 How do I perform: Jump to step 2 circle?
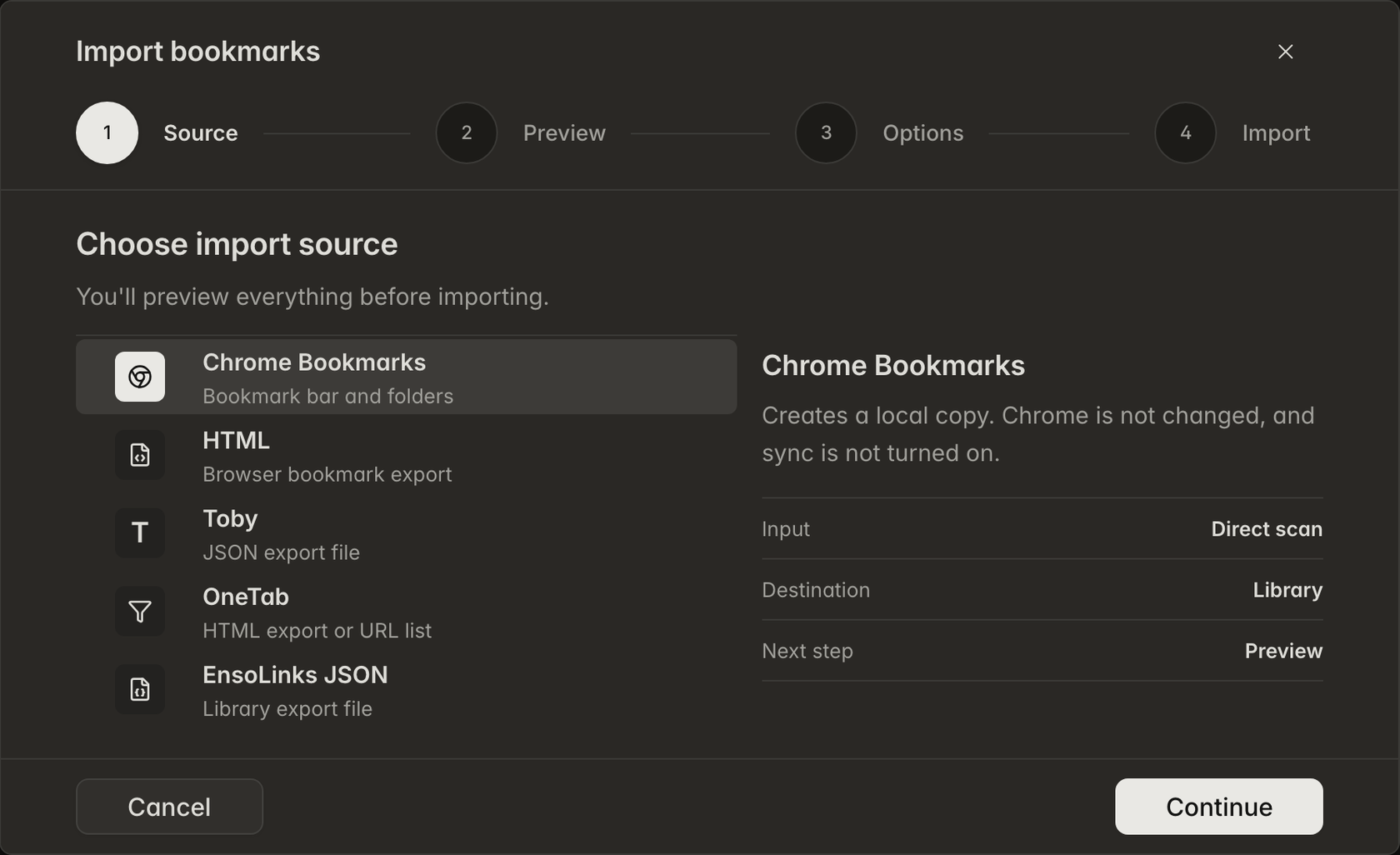pos(467,133)
